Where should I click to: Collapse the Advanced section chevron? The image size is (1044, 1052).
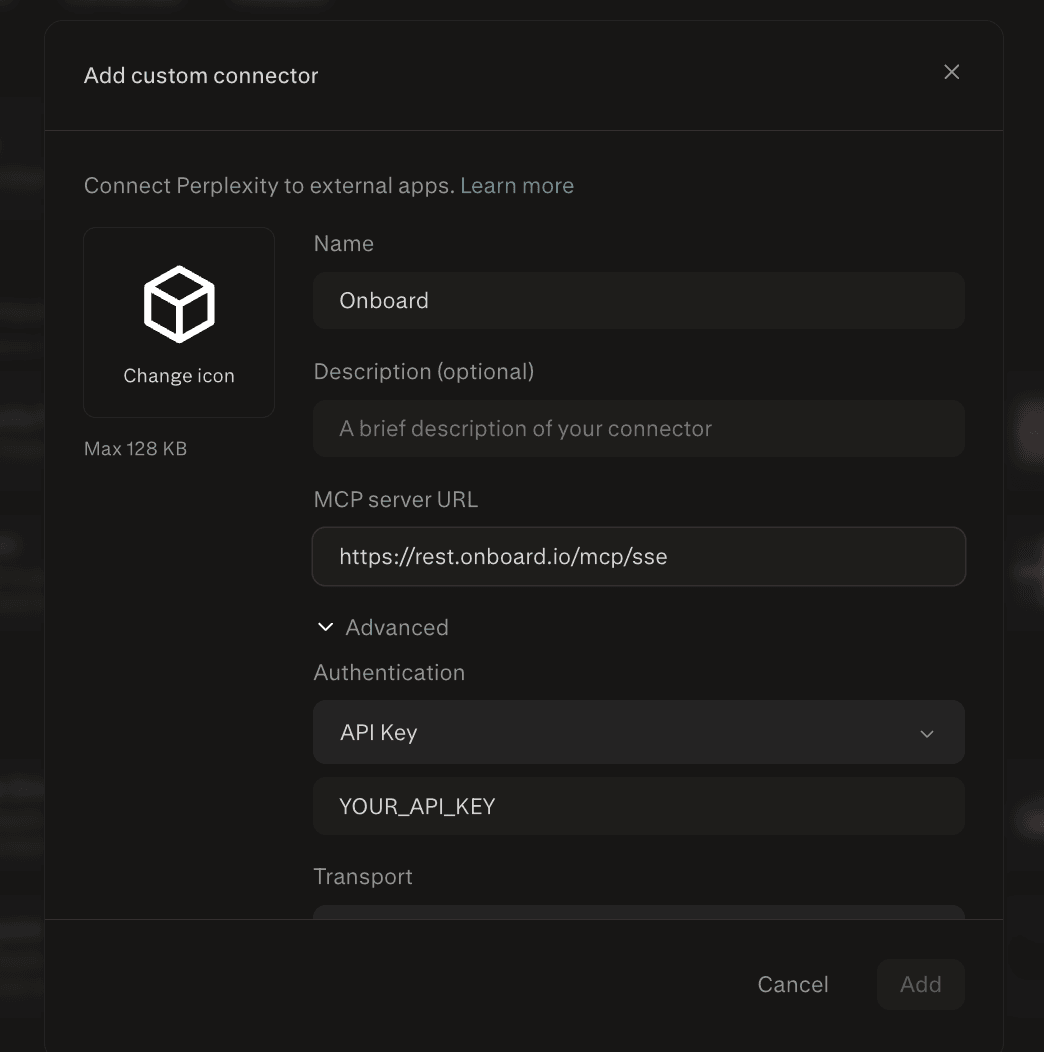point(325,627)
